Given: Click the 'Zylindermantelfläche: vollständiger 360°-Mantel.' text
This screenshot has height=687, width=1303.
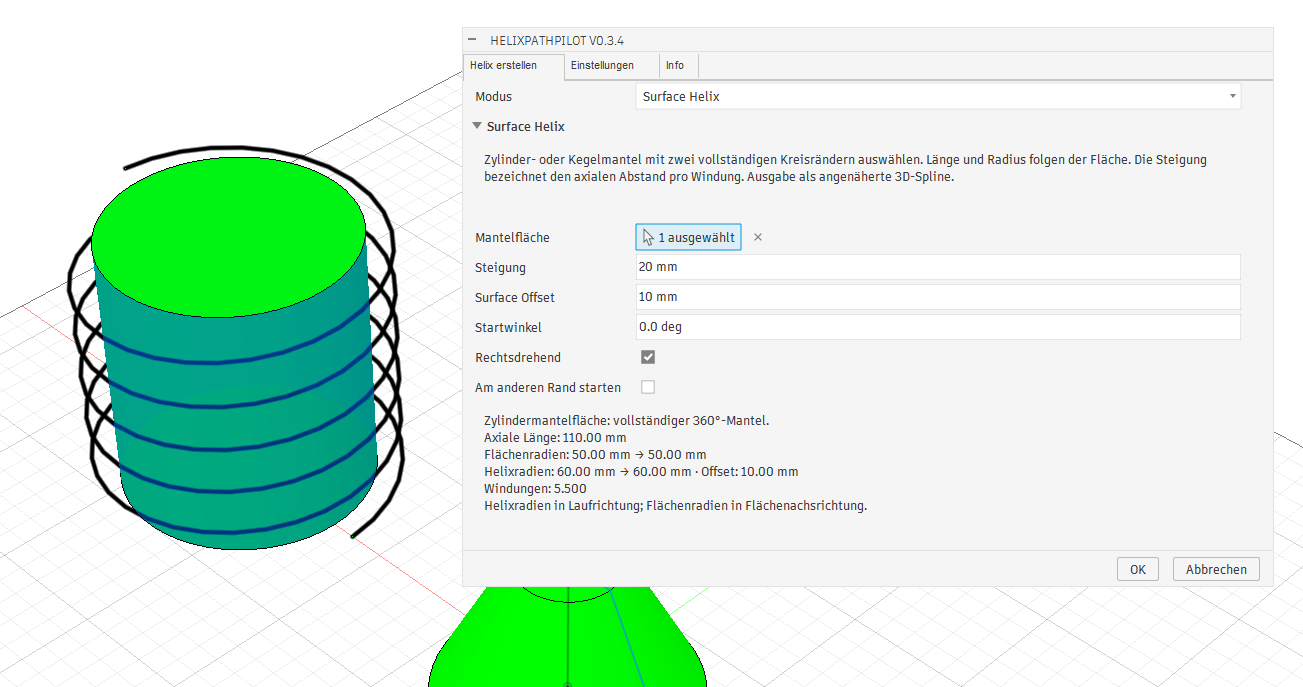Looking at the screenshot, I should (x=626, y=421).
